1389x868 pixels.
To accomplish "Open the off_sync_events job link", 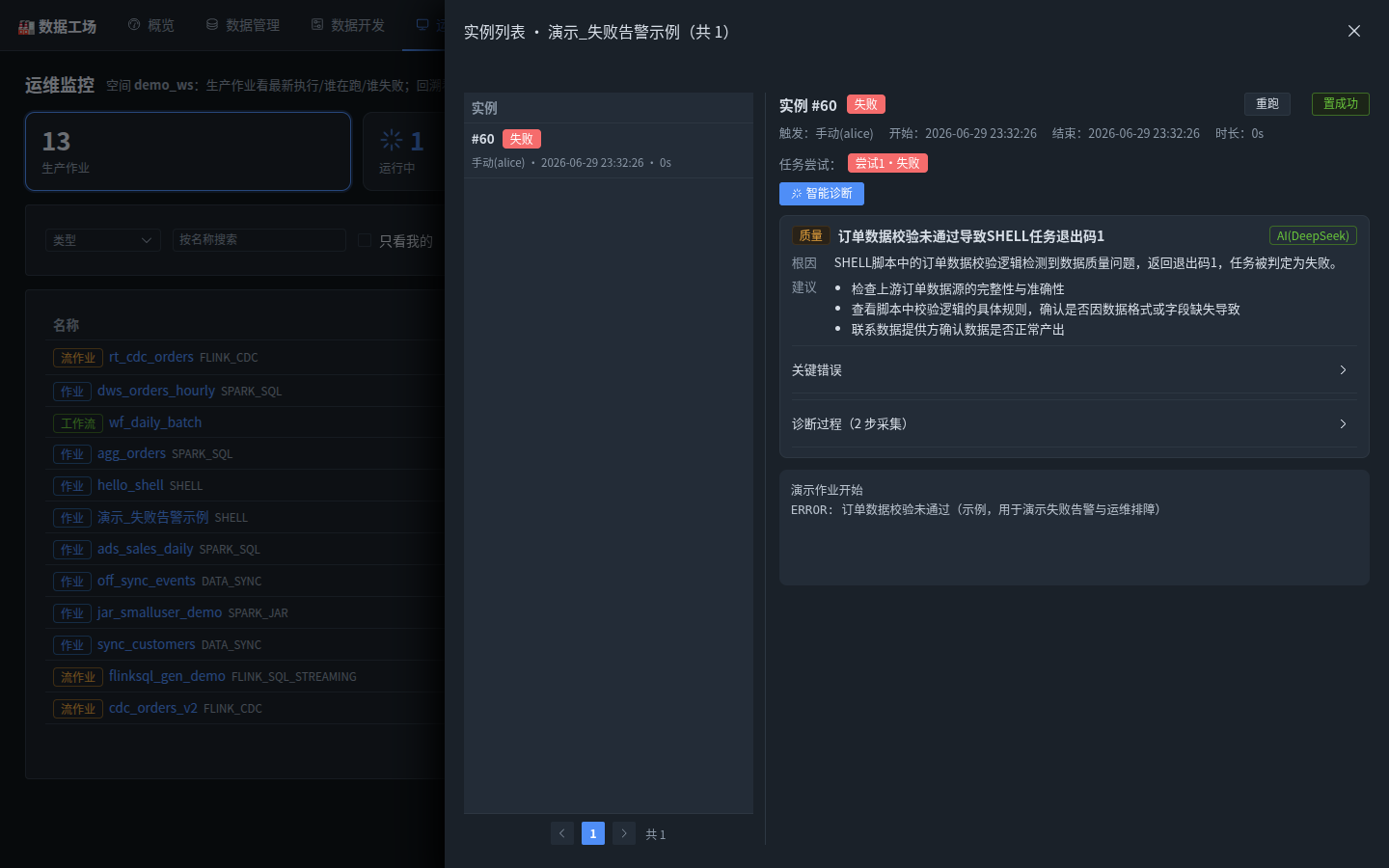I will pos(147,581).
